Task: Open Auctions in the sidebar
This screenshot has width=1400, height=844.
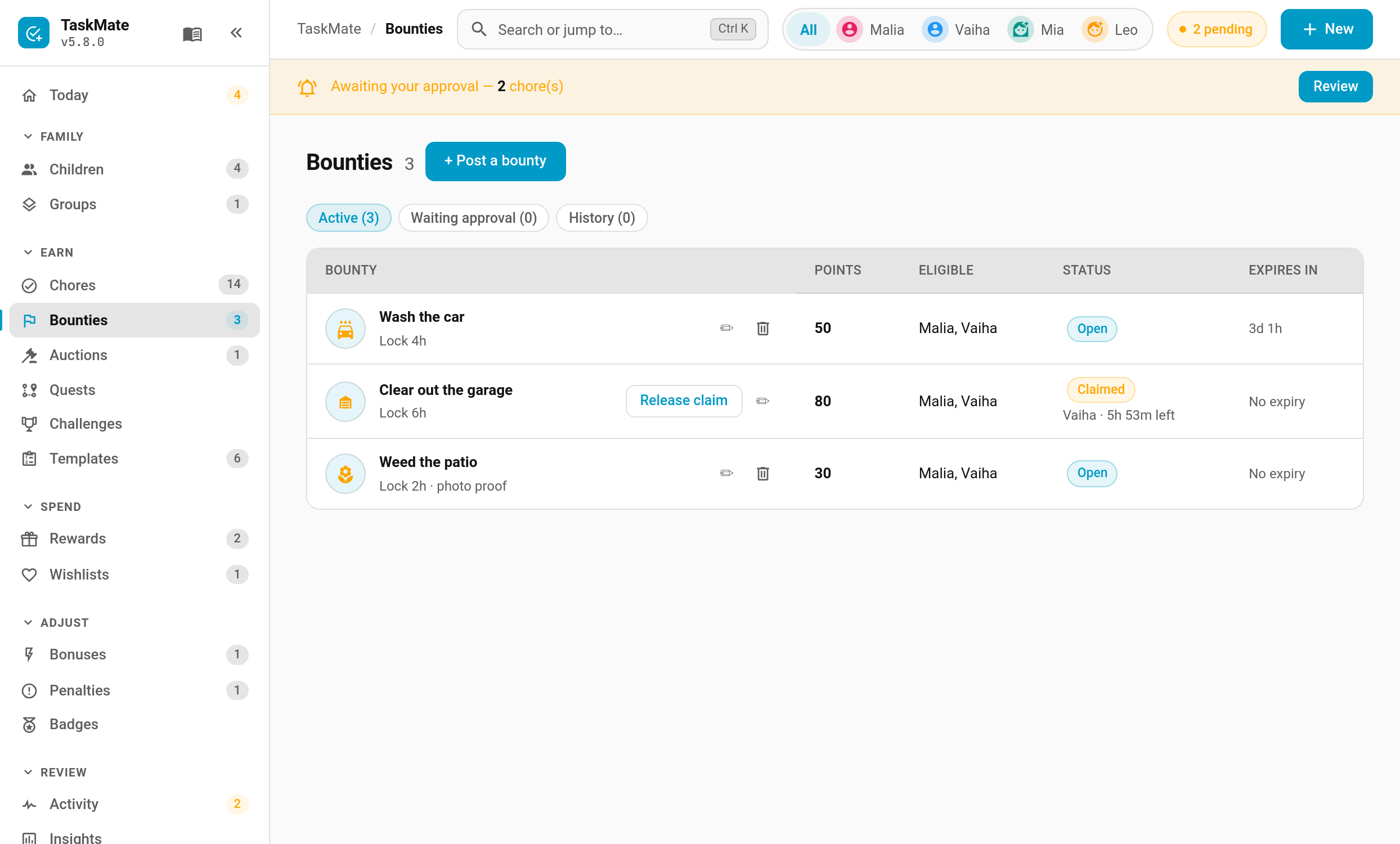Action: click(x=134, y=355)
